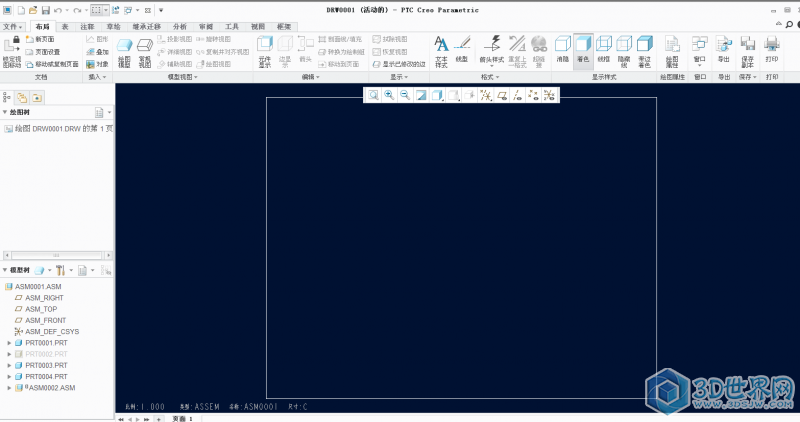Toggle datum plane display in graphics toolbar
This screenshot has height=422, width=800.
click(502, 95)
